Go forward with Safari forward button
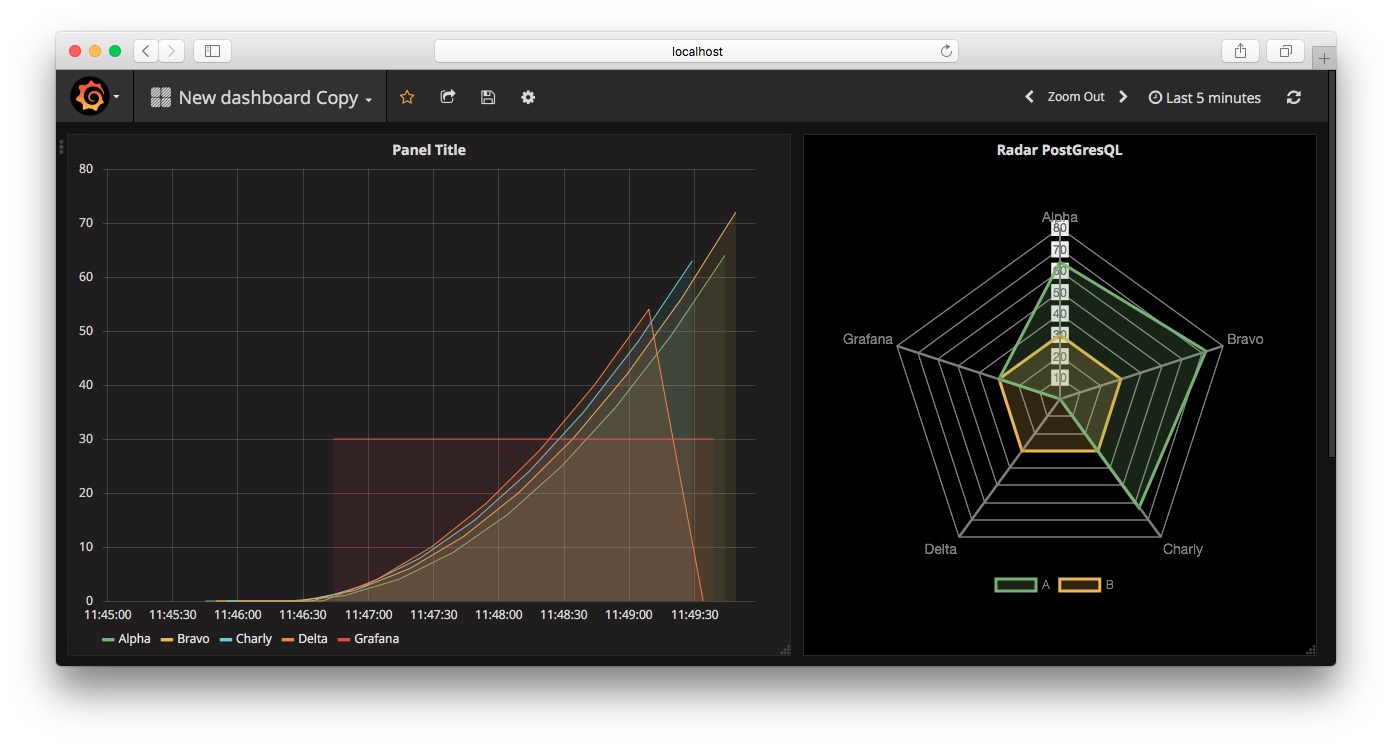 [x=171, y=50]
